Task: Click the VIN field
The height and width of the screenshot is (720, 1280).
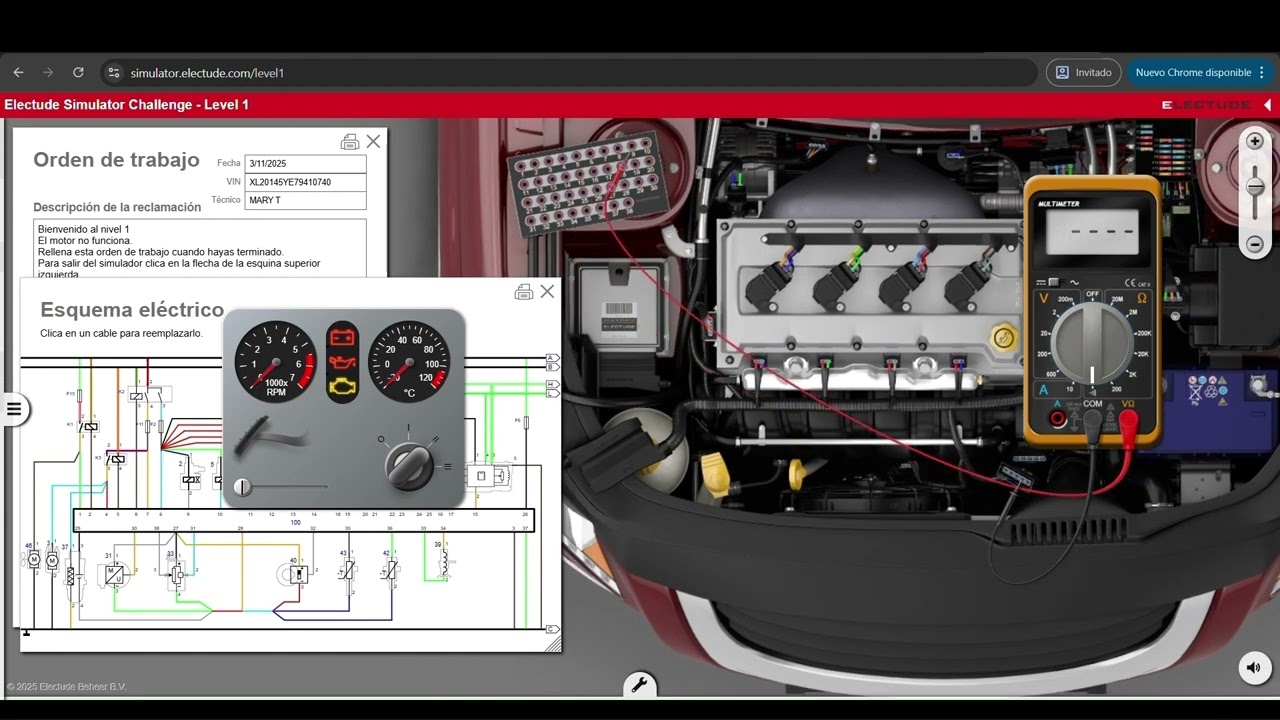Action: coord(306,182)
